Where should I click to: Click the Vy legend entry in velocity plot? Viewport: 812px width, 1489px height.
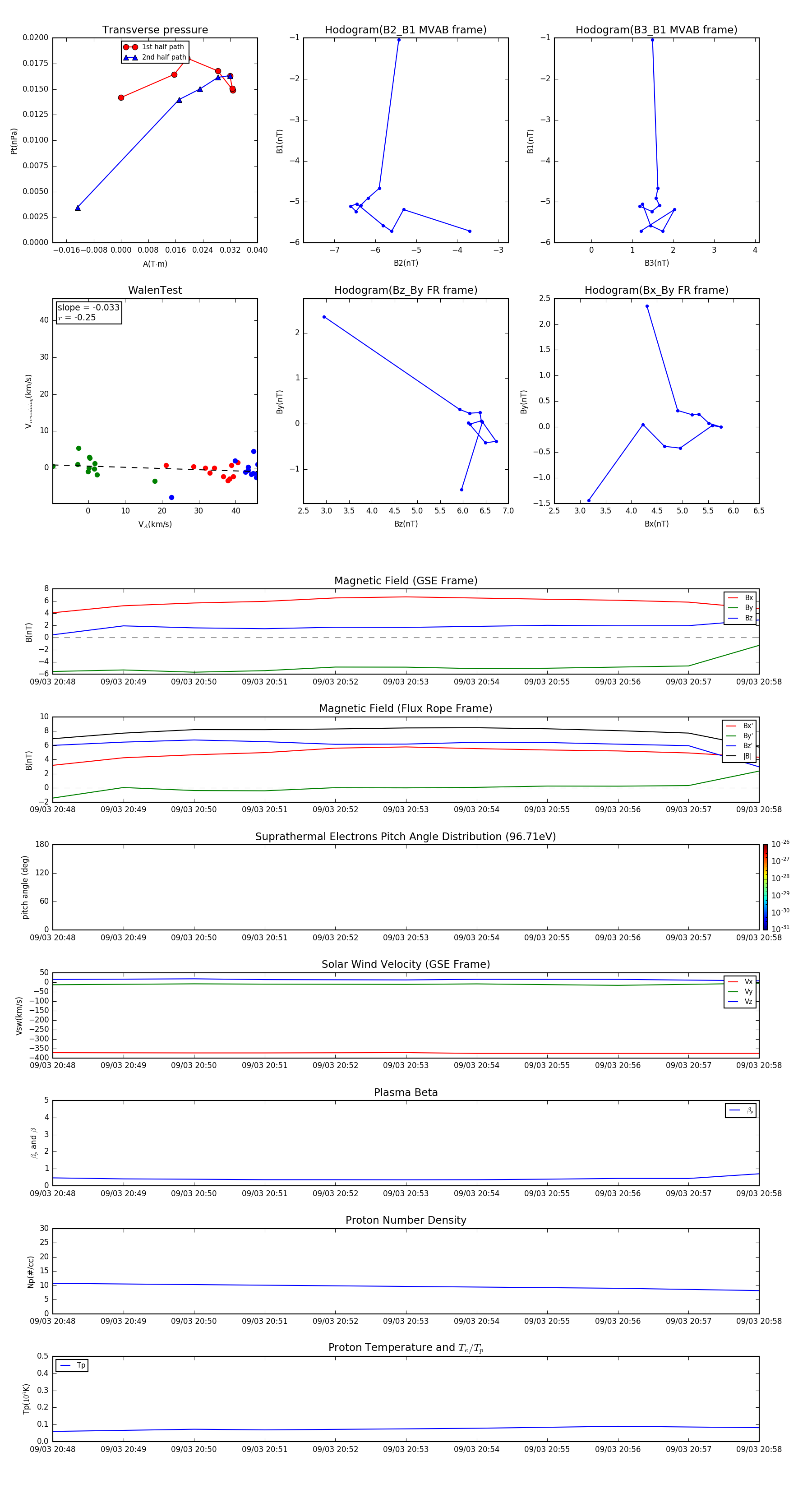tap(740, 992)
